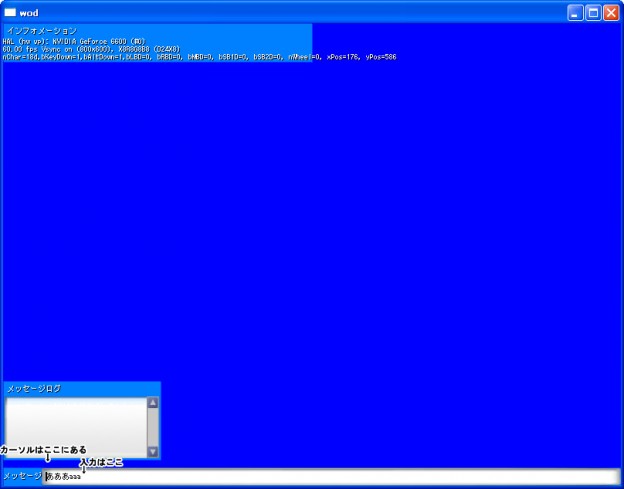Click the カーソルはここにある annotation label

pos(44,450)
